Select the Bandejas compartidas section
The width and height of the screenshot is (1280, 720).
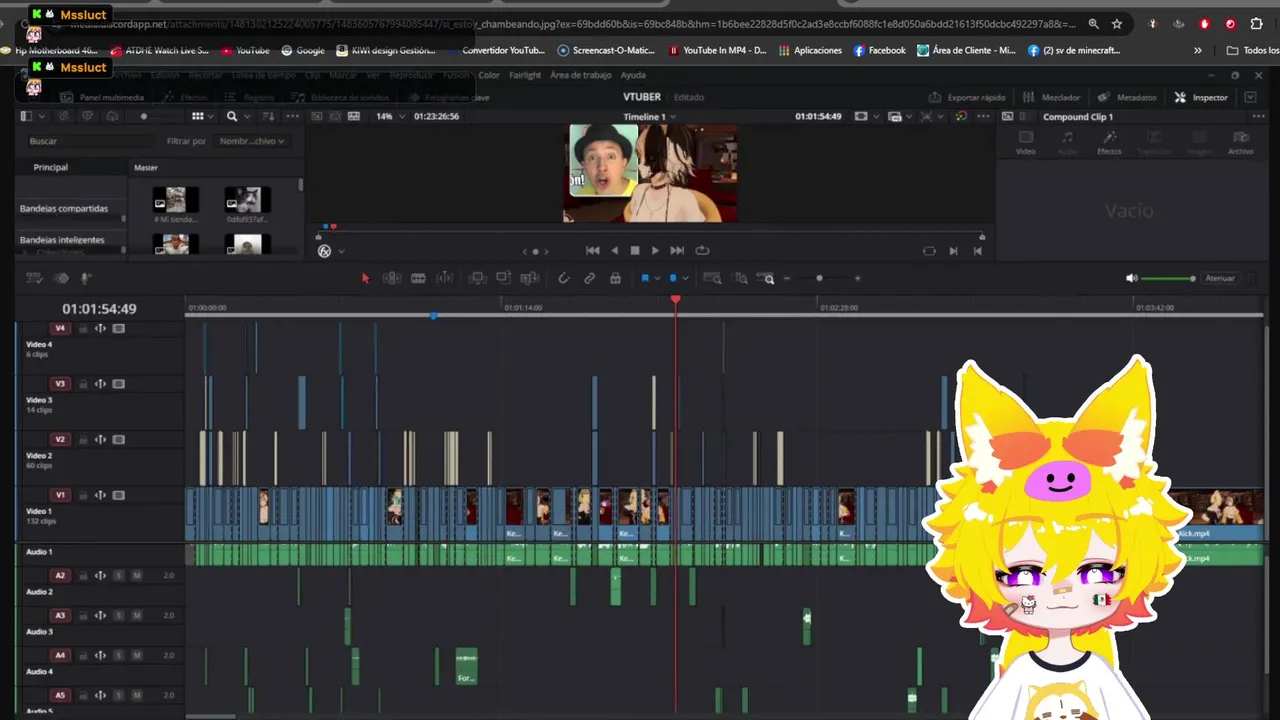(64, 209)
